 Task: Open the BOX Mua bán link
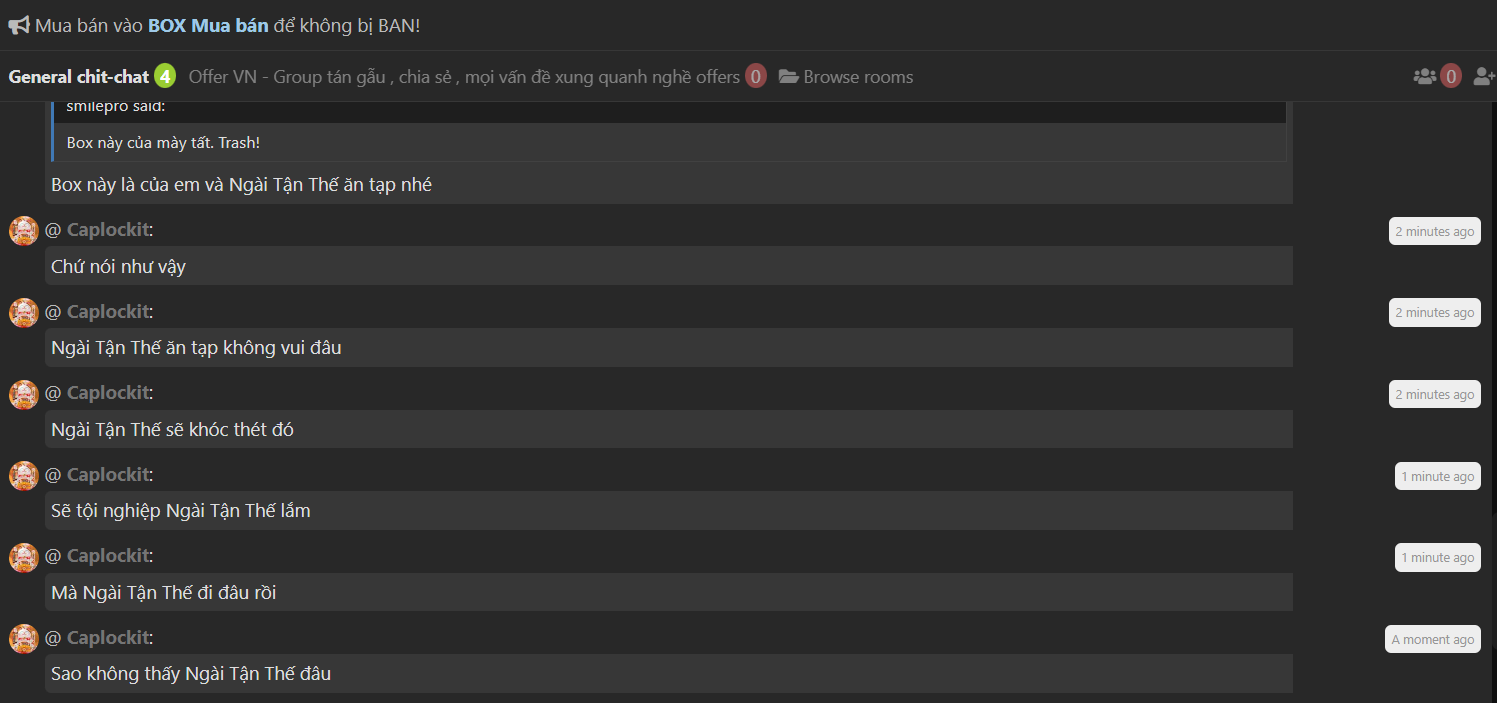click(x=208, y=26)
